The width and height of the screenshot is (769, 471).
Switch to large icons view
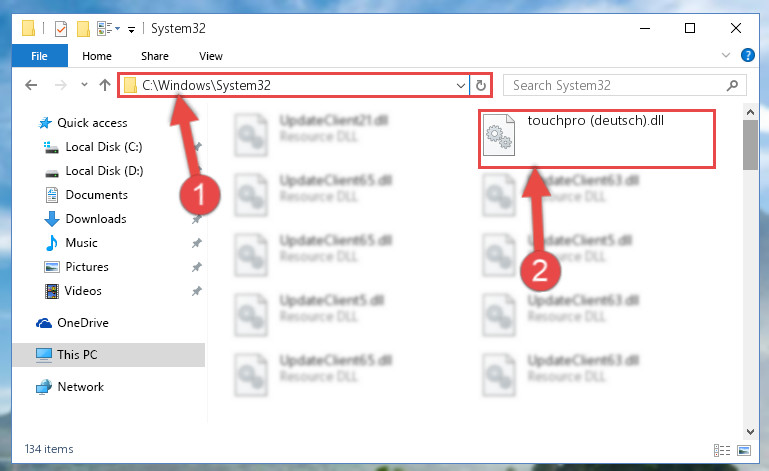tap(744, 450)
